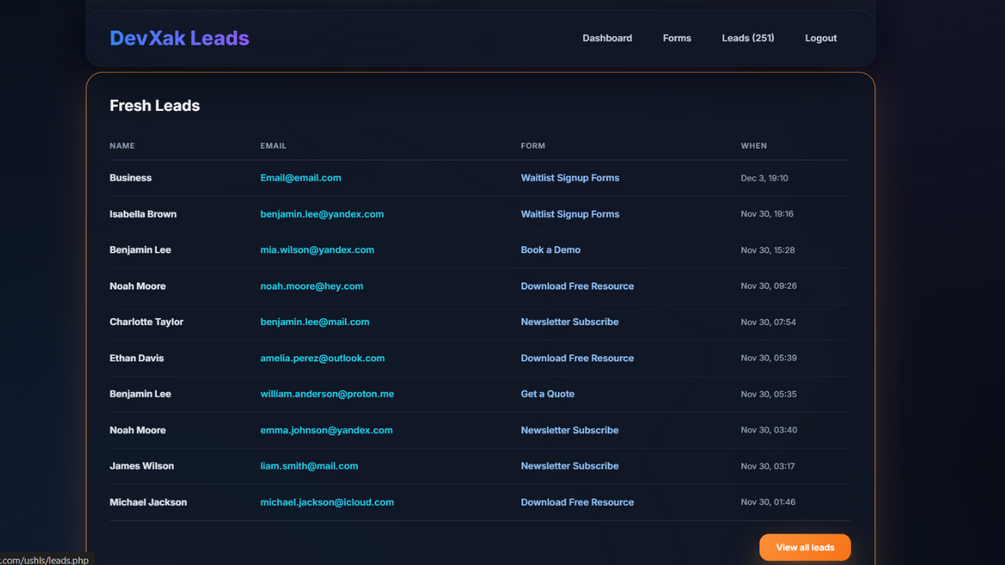Open the DevXak Leads logo link
The height and width of the screenshot is (565, 1005).
179,38
